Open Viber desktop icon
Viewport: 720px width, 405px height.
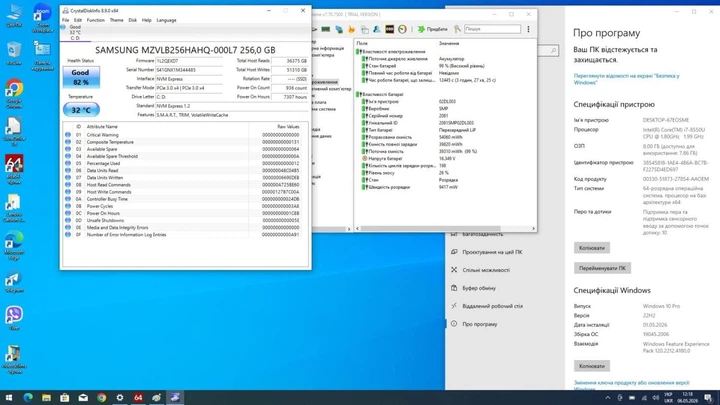(14, 318)
